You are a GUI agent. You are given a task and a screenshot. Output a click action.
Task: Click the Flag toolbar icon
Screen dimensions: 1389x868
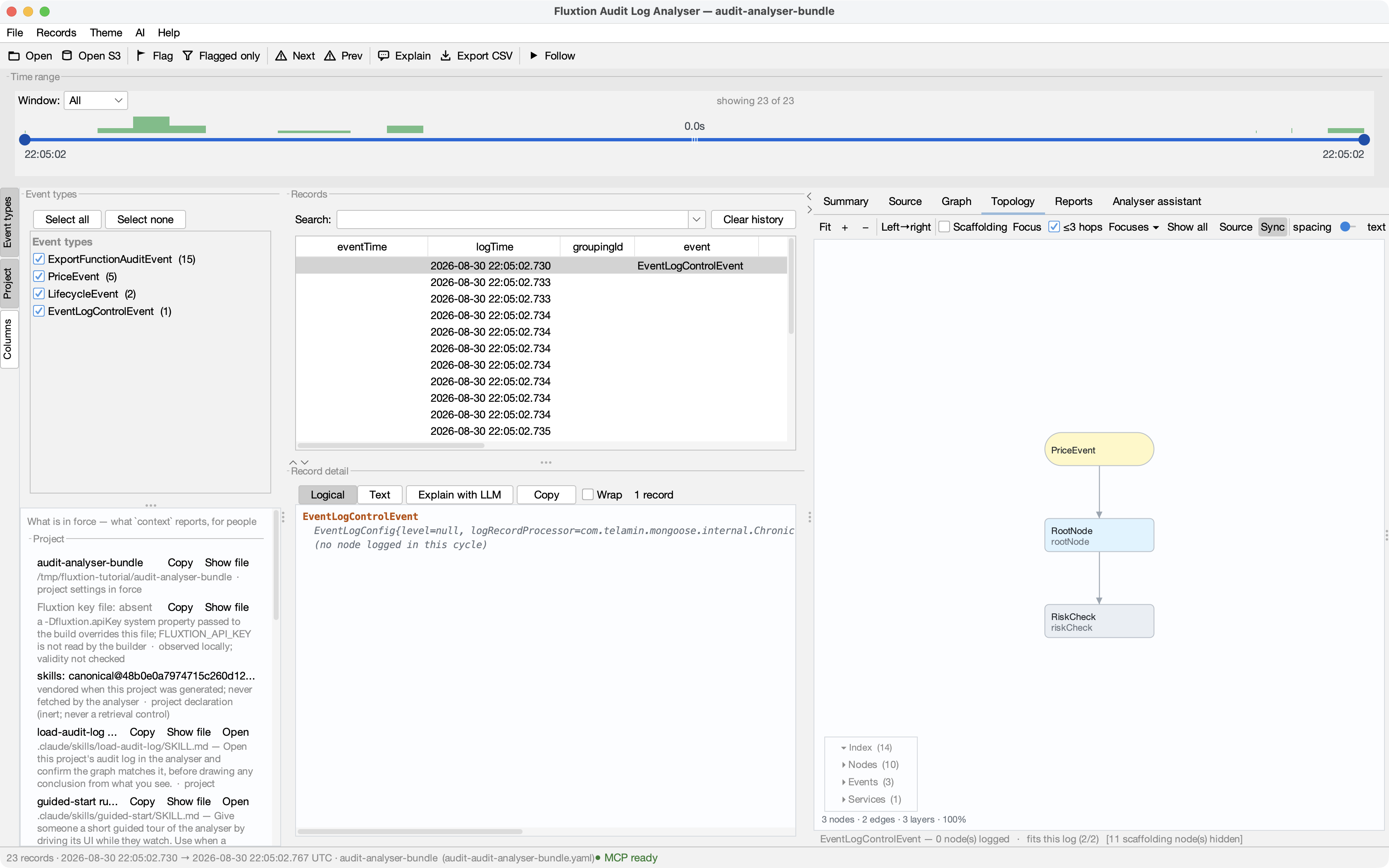pyautogui.click(x=141, y=56)
